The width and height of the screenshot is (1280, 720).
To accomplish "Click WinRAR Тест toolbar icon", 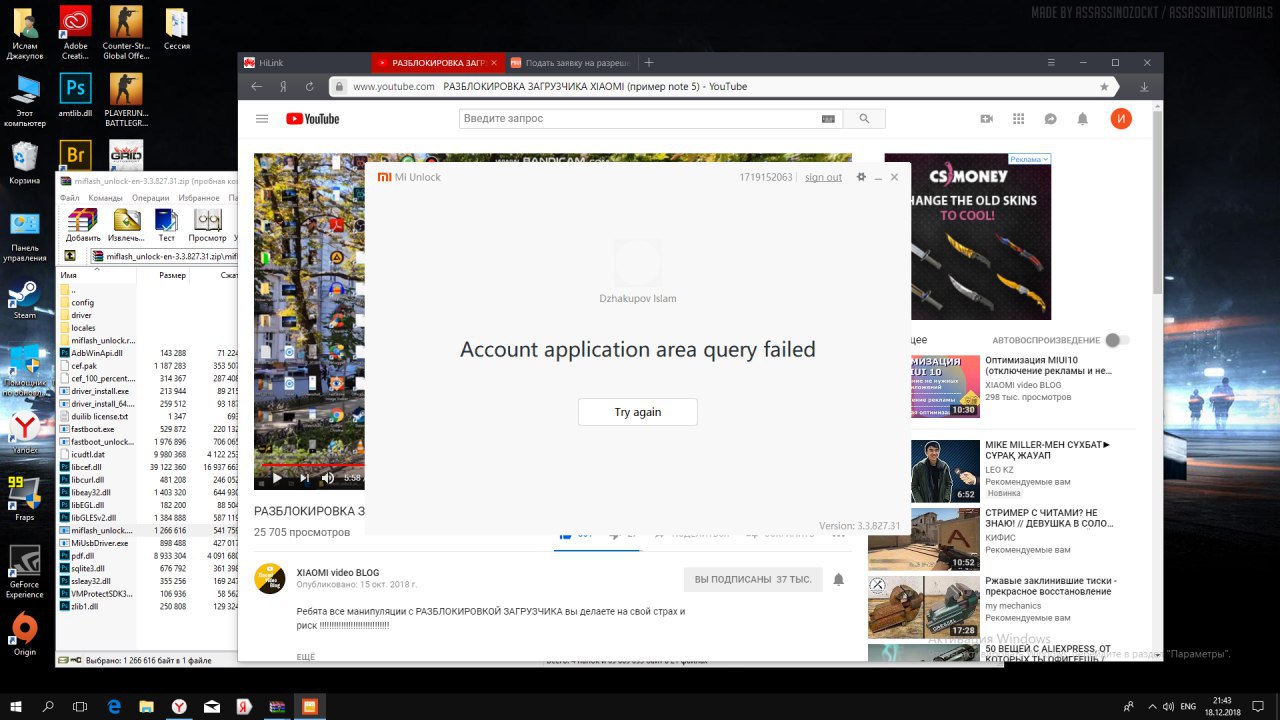I will (x=167, y=225).
